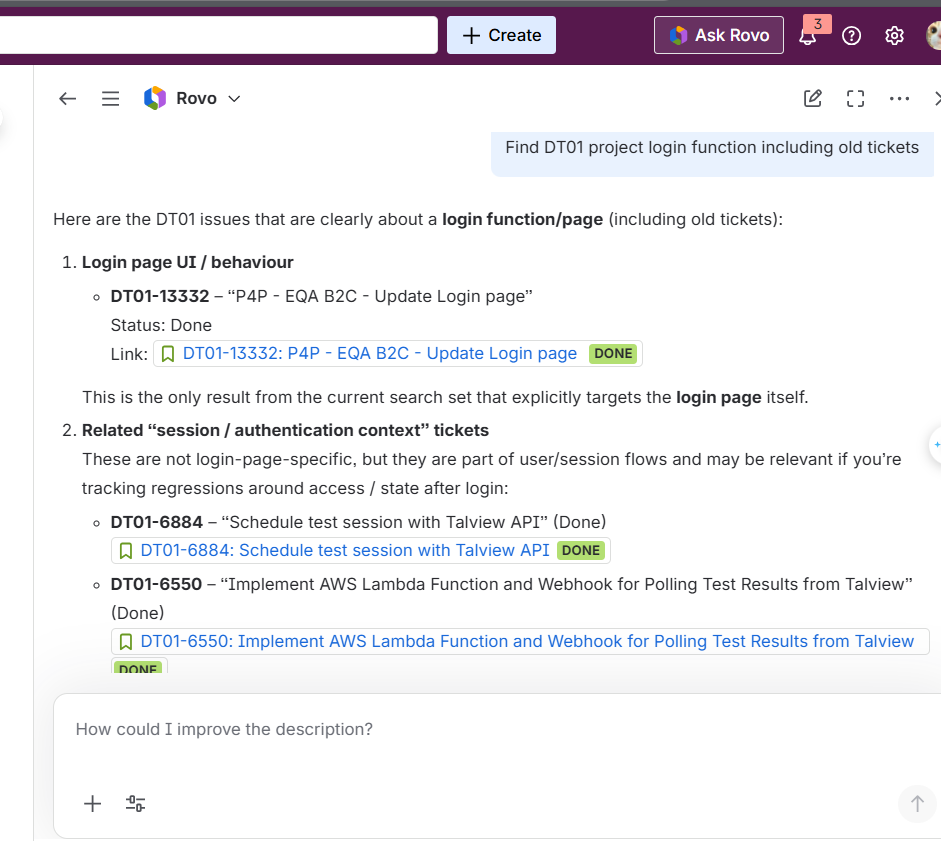Image resolution: width=941 pixels, height=841 pixels.
Task: Open the user profile avatar
Action: (934, 36)
